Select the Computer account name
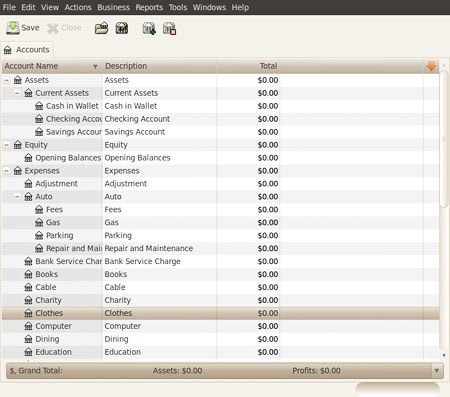The height and width of the screenshot is (397, 450). [53, 326]
